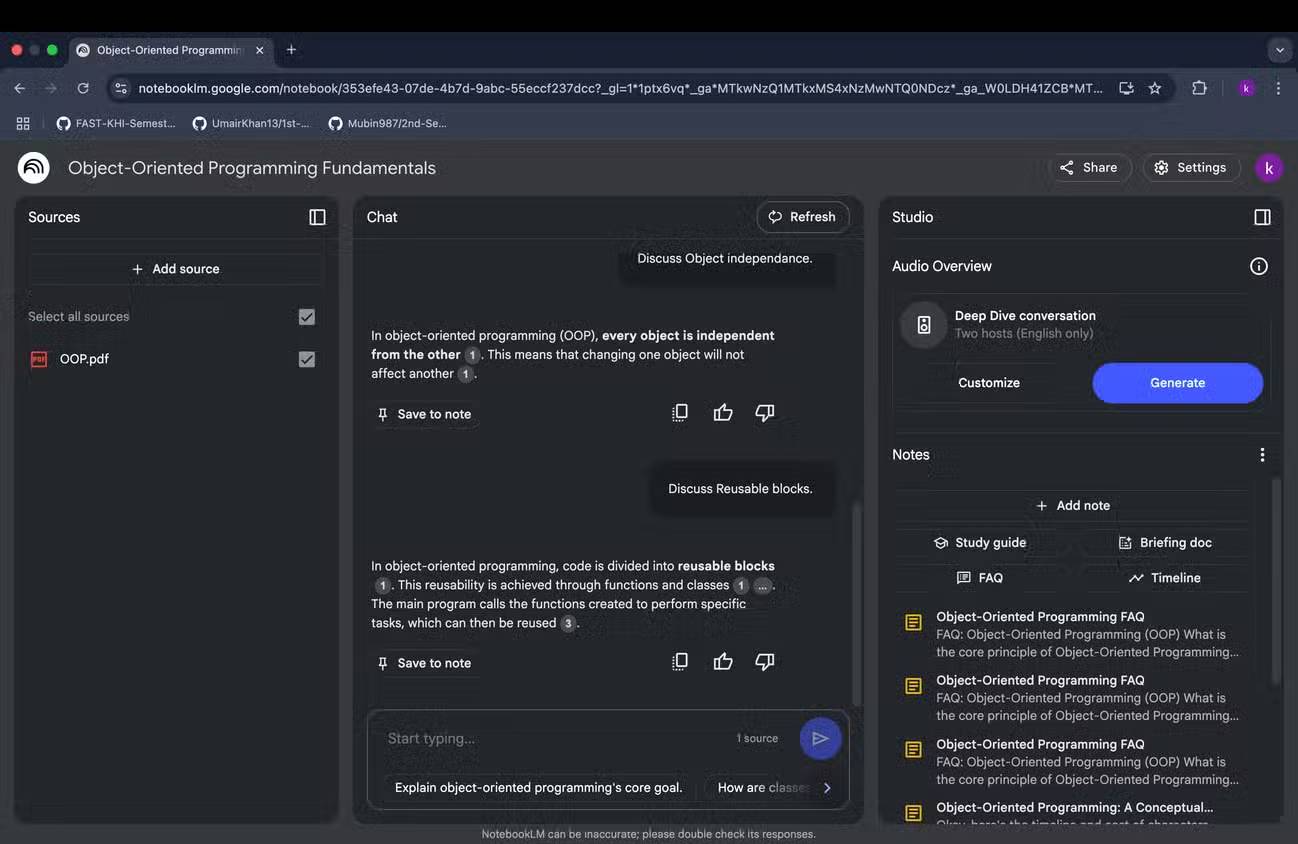Send message with the arrow button

(820, 738)
